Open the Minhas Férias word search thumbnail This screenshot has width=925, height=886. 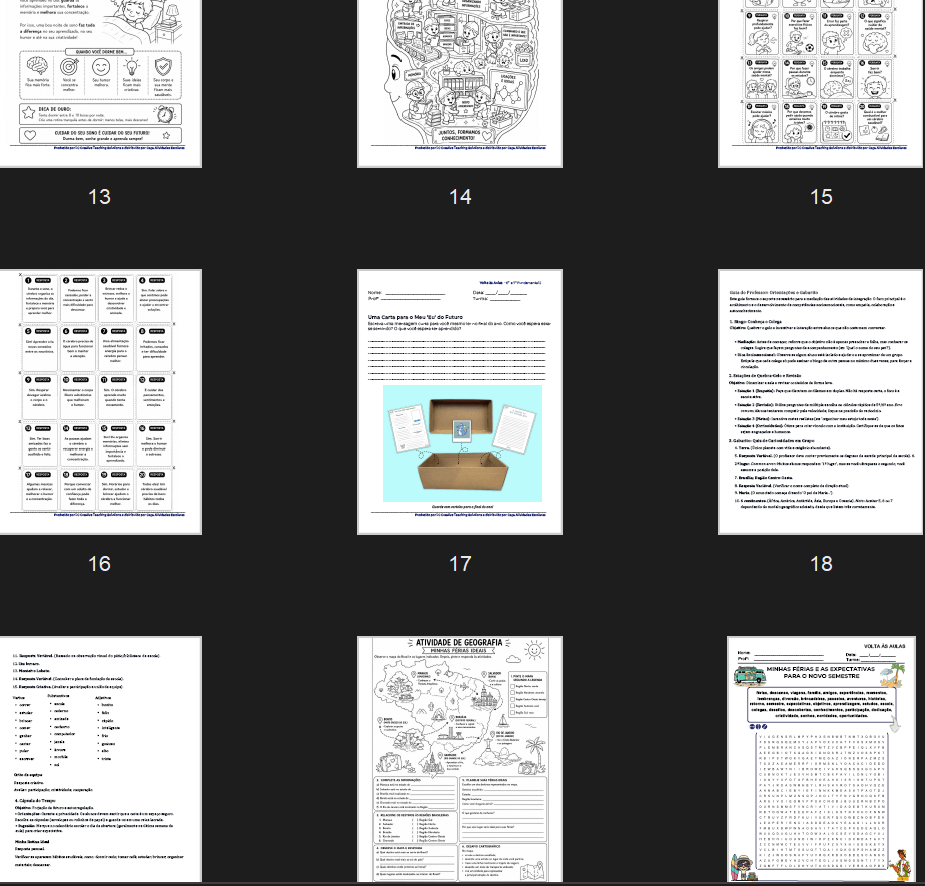(821, 759)
